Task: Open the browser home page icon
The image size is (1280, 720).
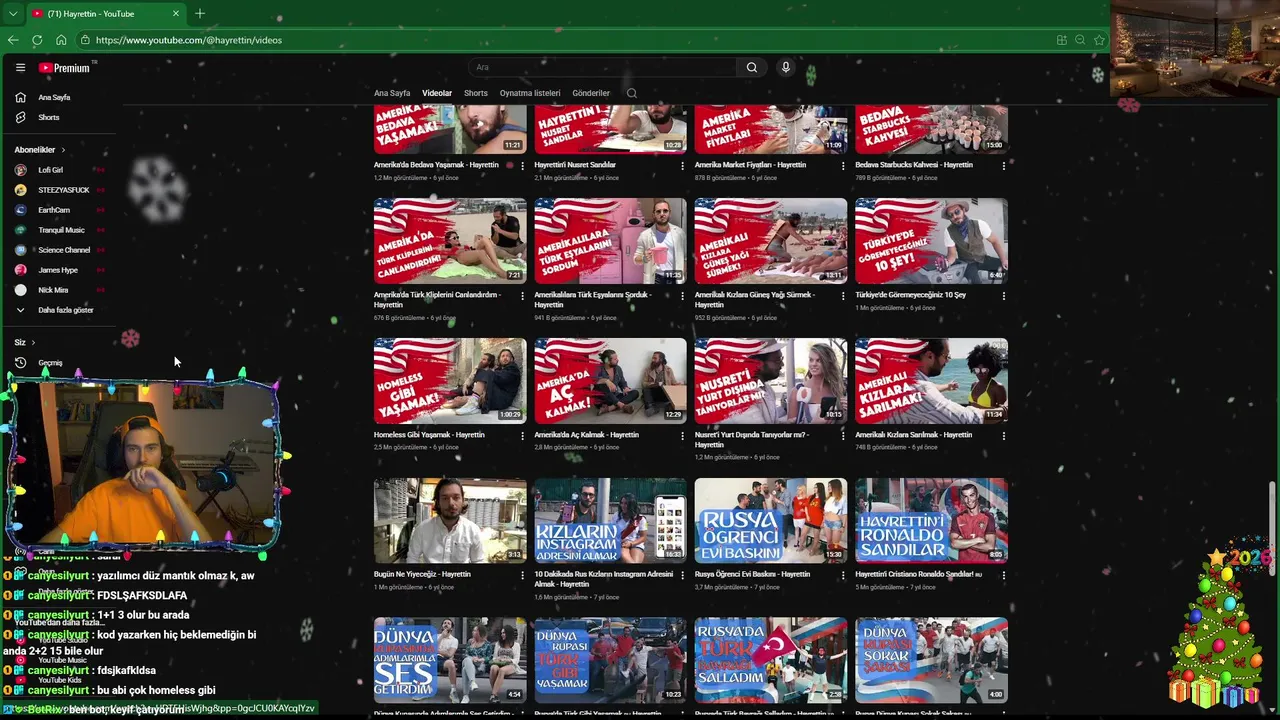Action: pyautogui.click(x=61, y=40)
